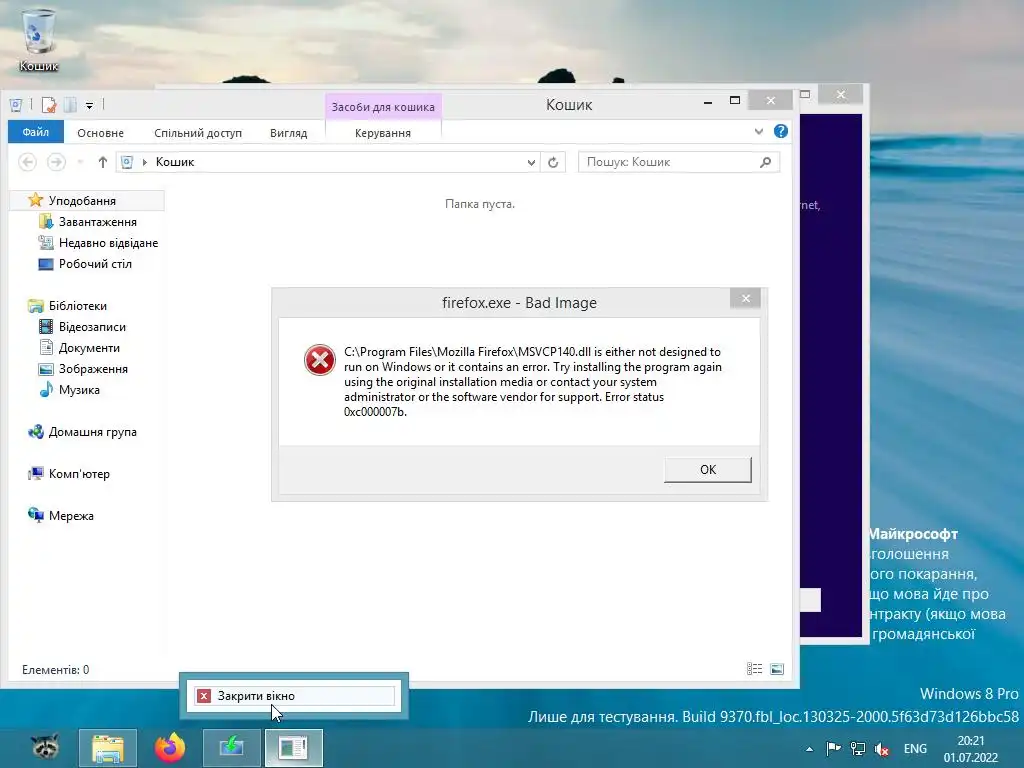This screenshot has width=1024, height=768.
Task: Open Action Center flag icon
Action: pos(833,748)
